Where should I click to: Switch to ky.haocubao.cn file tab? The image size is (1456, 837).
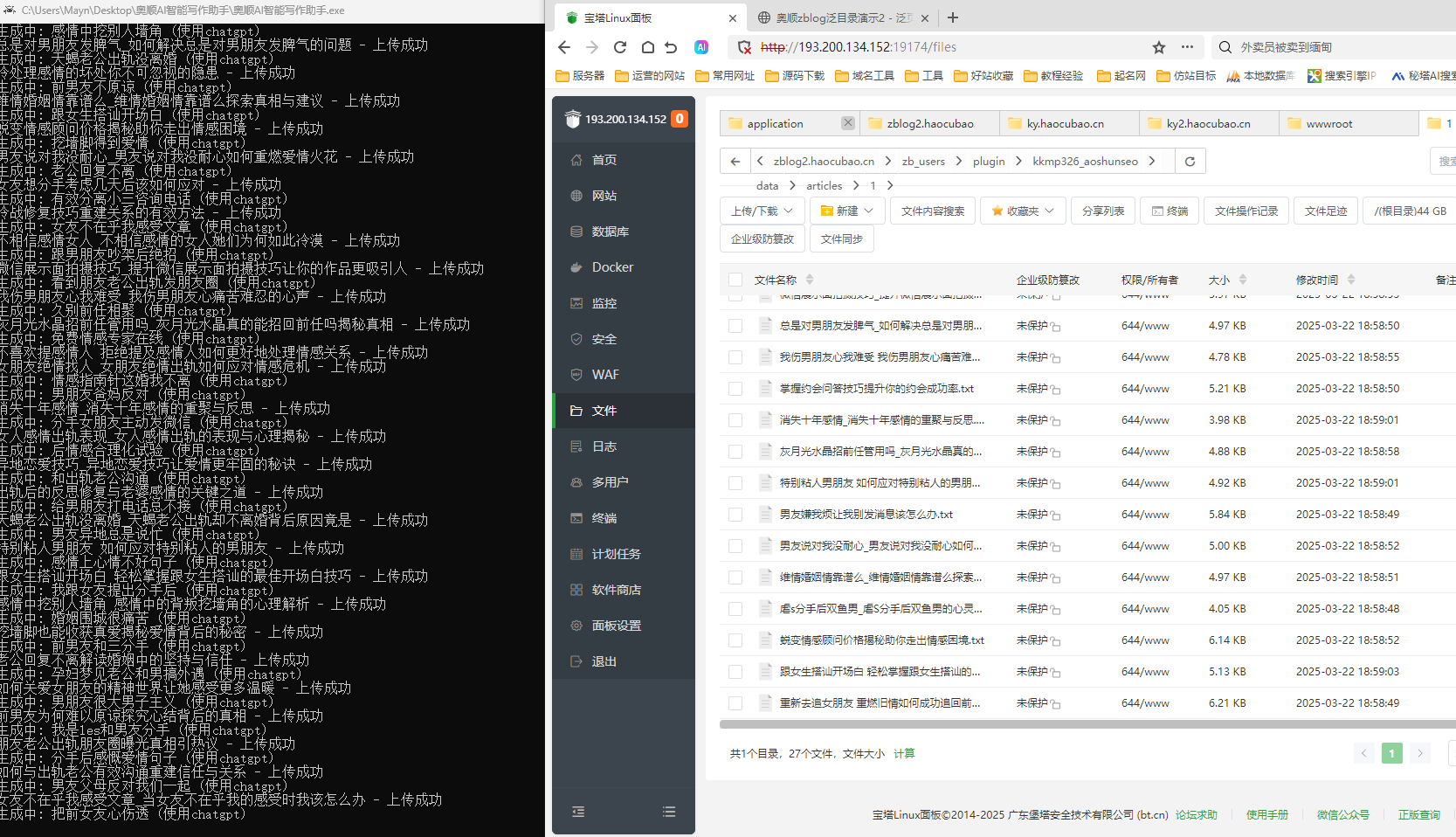click(x=1069, y=123)
